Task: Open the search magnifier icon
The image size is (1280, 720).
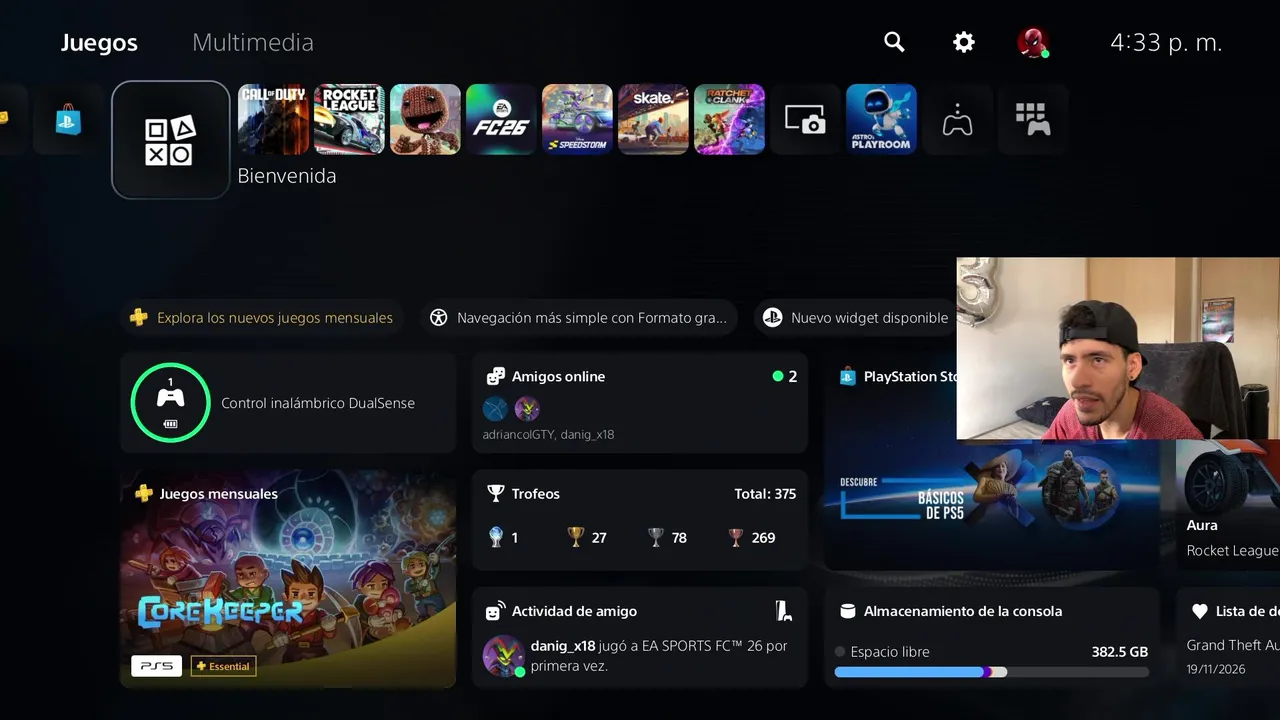Action: [x=894, y=42]
